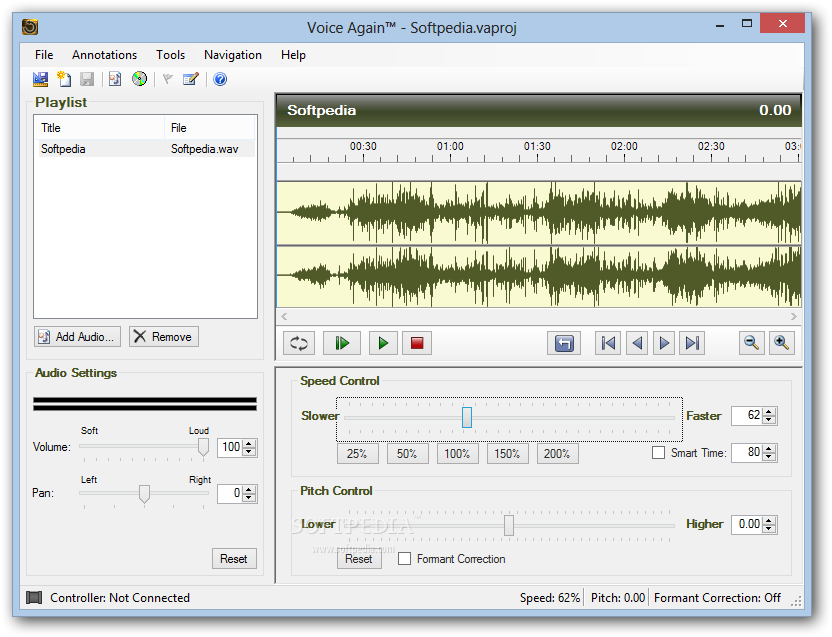
Task: Click the Title column header
Action: pyautogui.click(x=99, y=128)
